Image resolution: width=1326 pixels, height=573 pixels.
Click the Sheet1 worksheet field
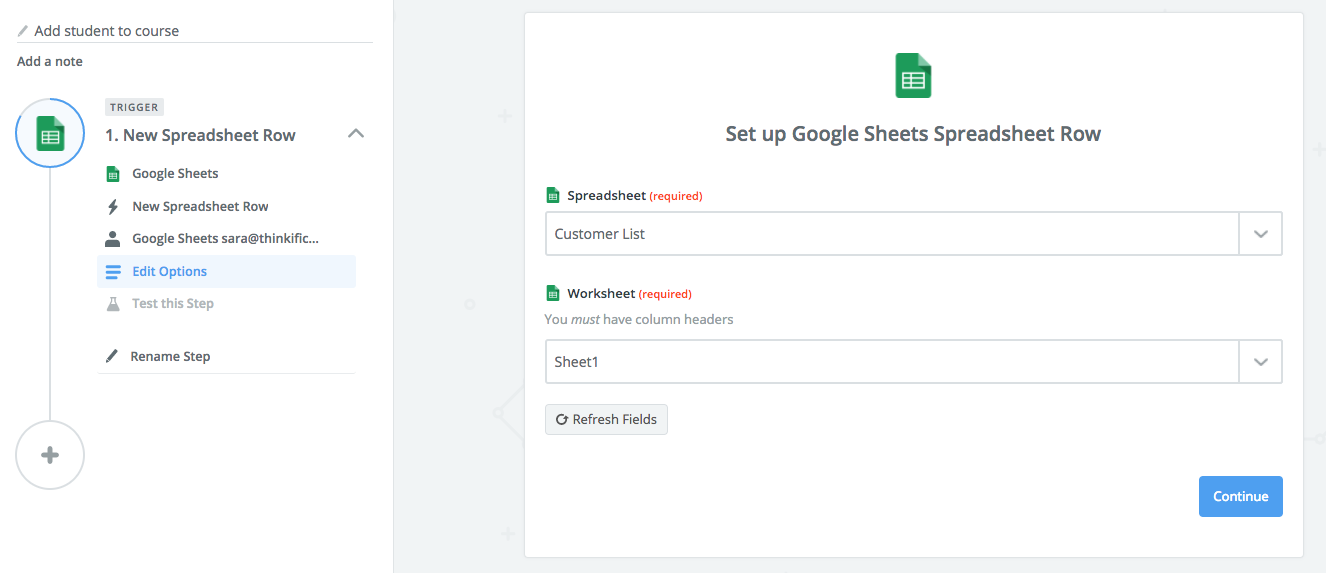(892, 362)
